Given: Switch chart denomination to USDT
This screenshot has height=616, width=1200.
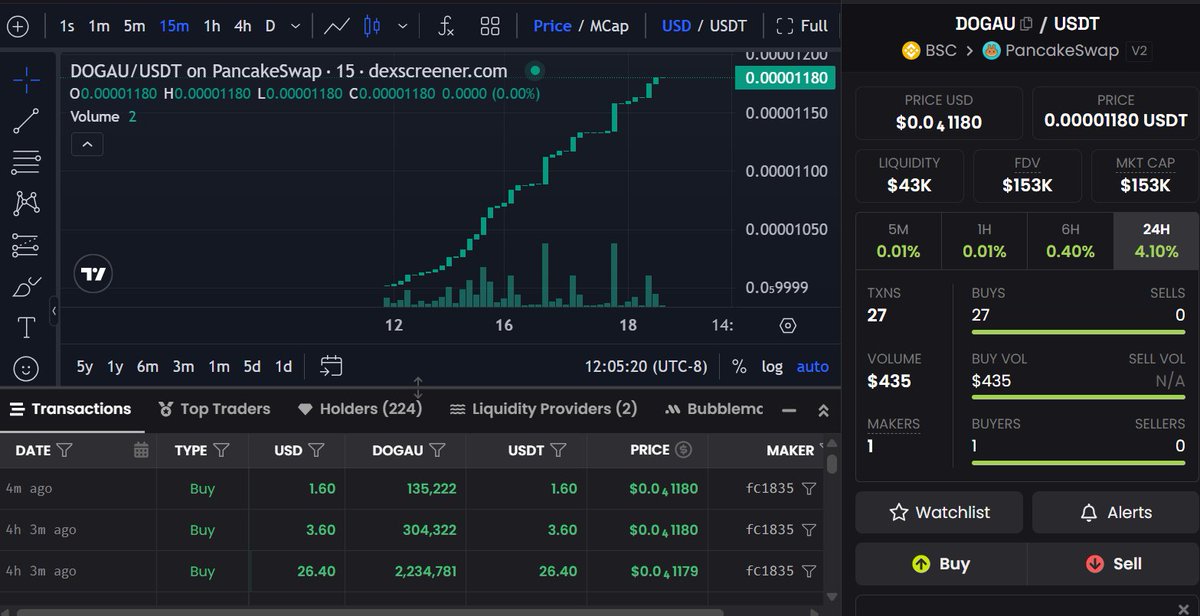Looking at the screenshot, I should (x=728, y=26).
